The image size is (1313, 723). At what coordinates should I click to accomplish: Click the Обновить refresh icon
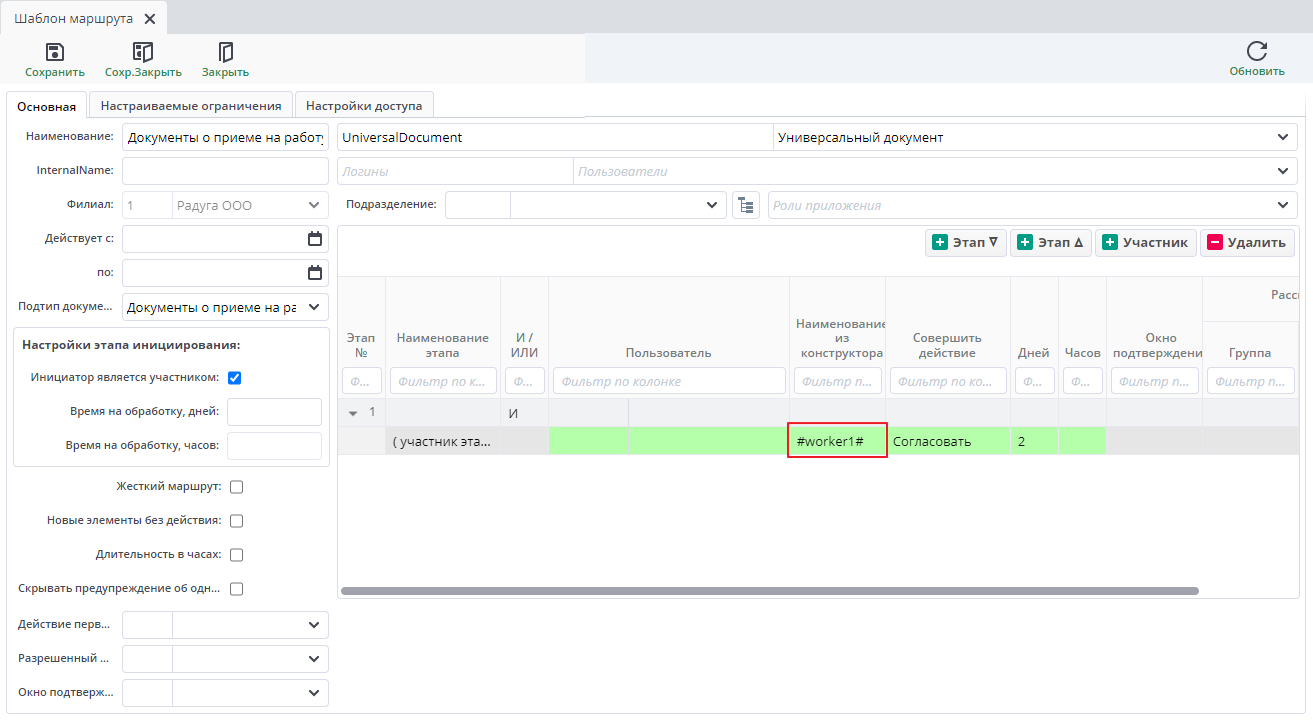click(x=1257, y=52)
